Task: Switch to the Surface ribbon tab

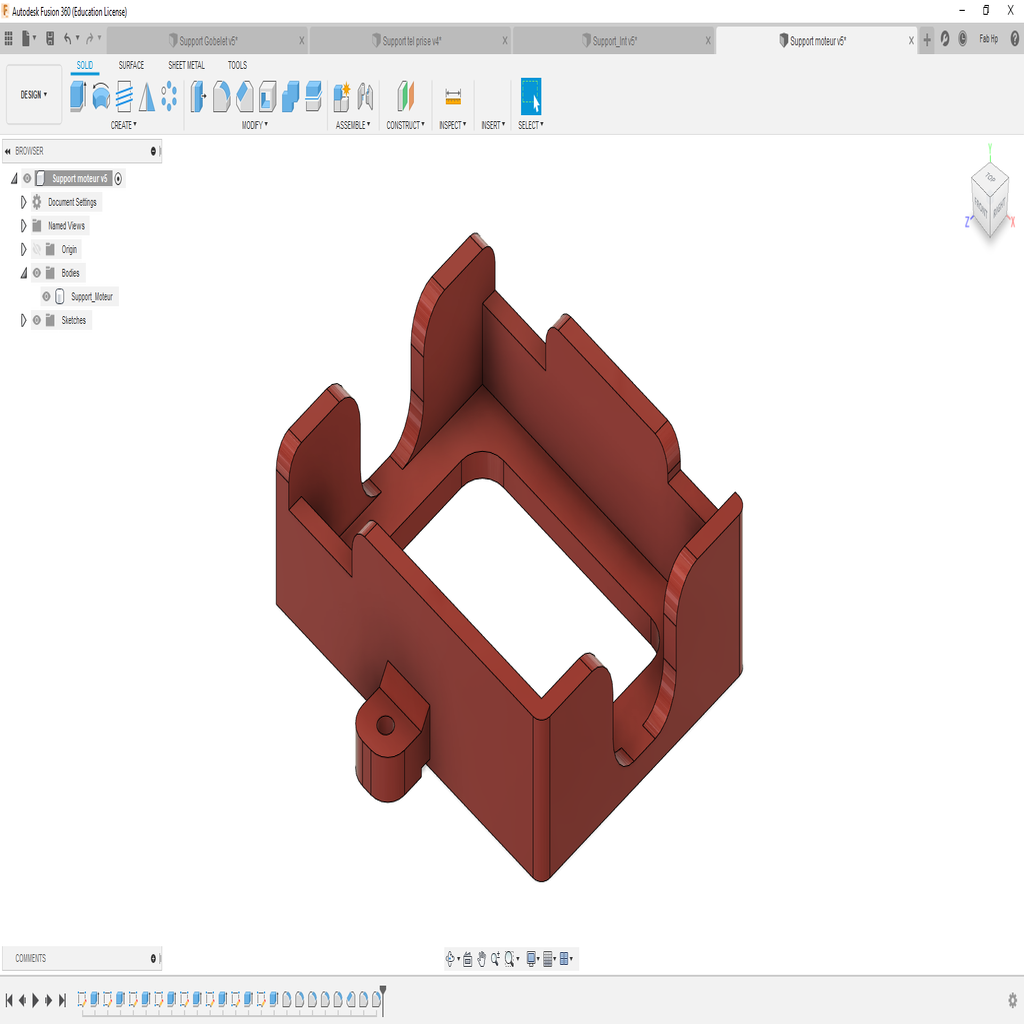Action: (131, 65)
